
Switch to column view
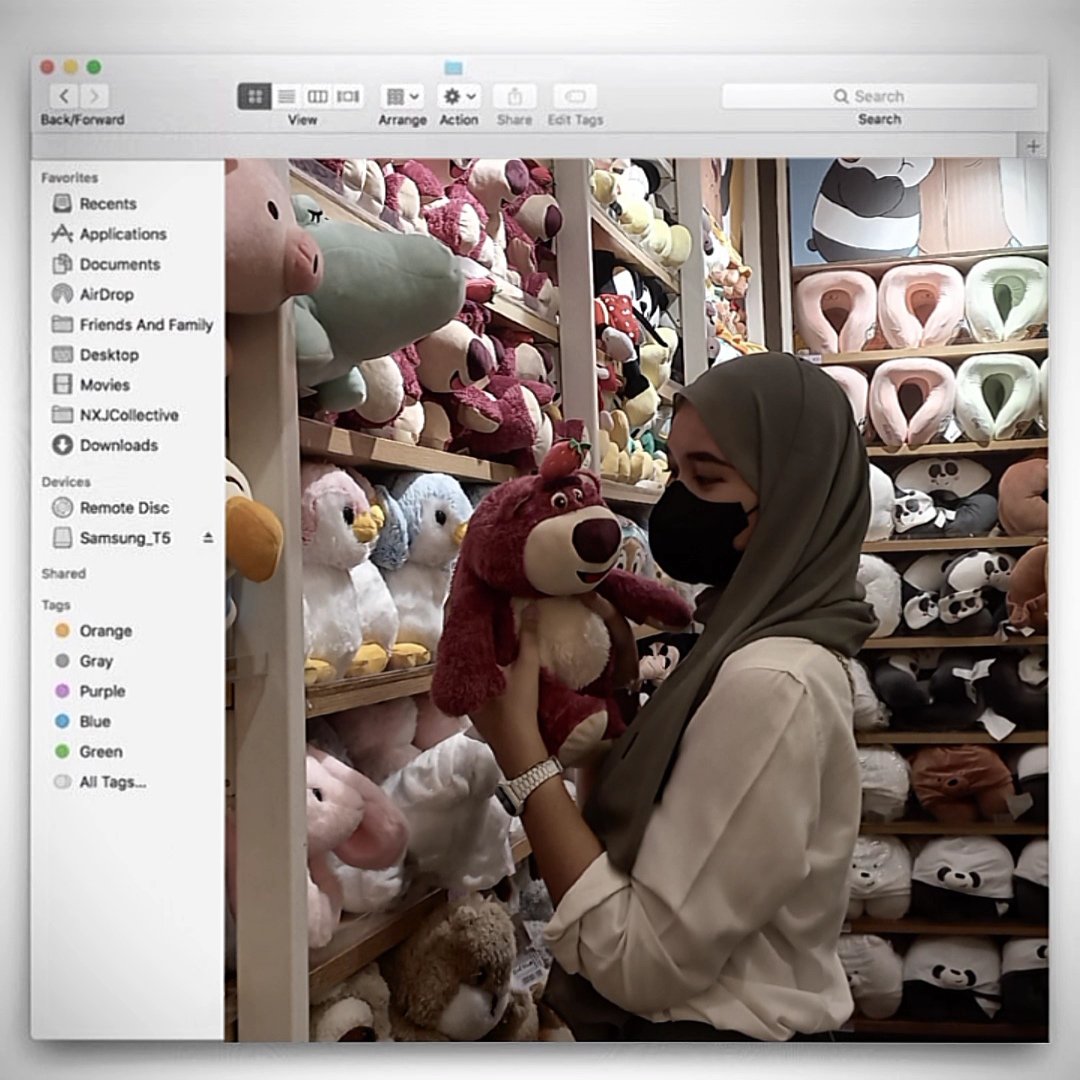click(317, 96)
